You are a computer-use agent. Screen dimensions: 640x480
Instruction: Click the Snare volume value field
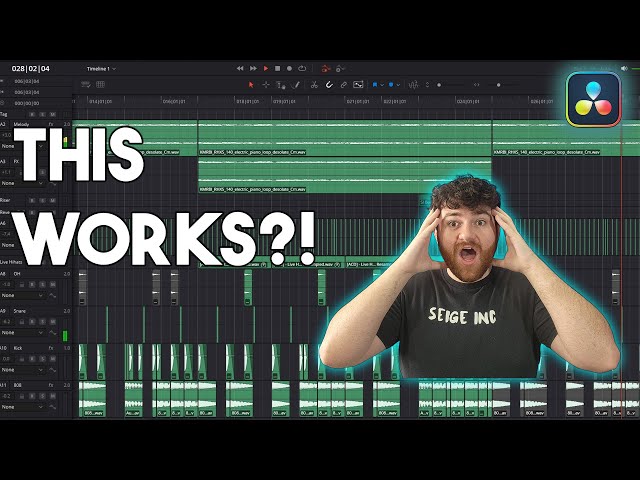point(7,322)
